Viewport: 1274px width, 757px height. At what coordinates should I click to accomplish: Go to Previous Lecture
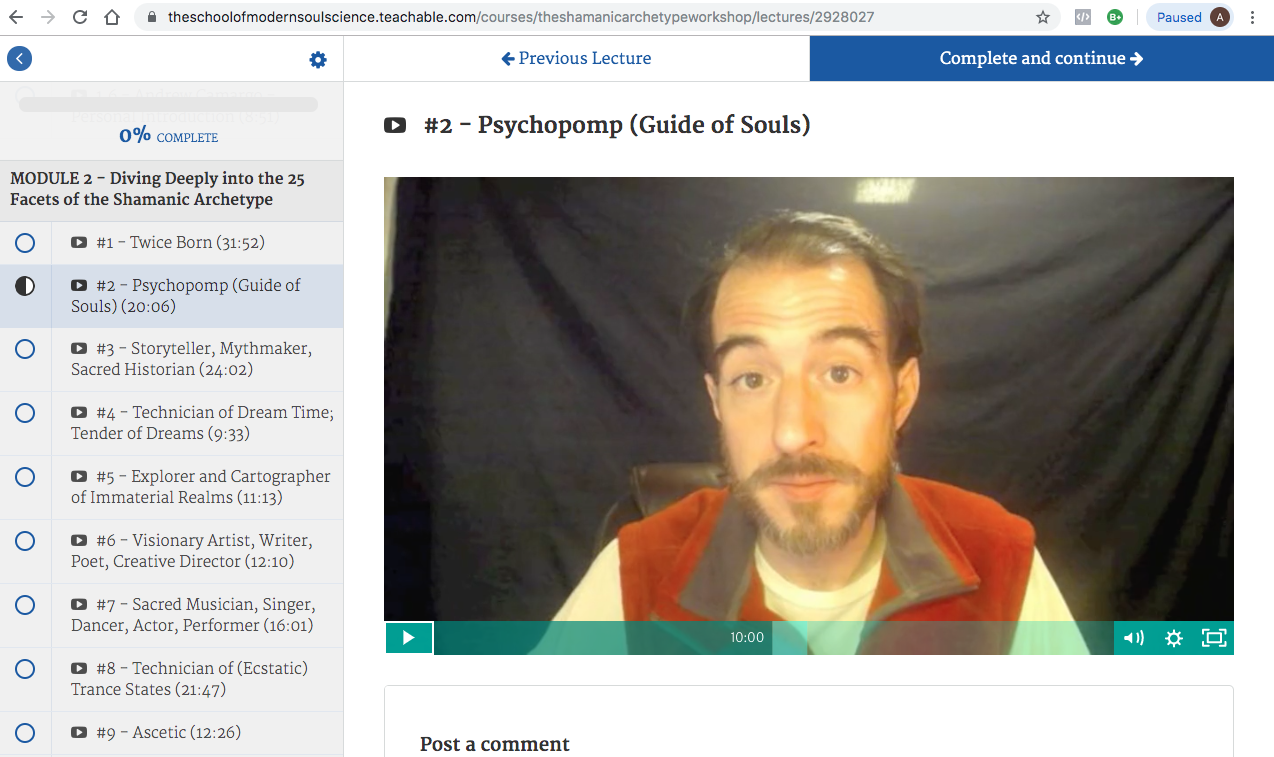[x=576, y=59]
